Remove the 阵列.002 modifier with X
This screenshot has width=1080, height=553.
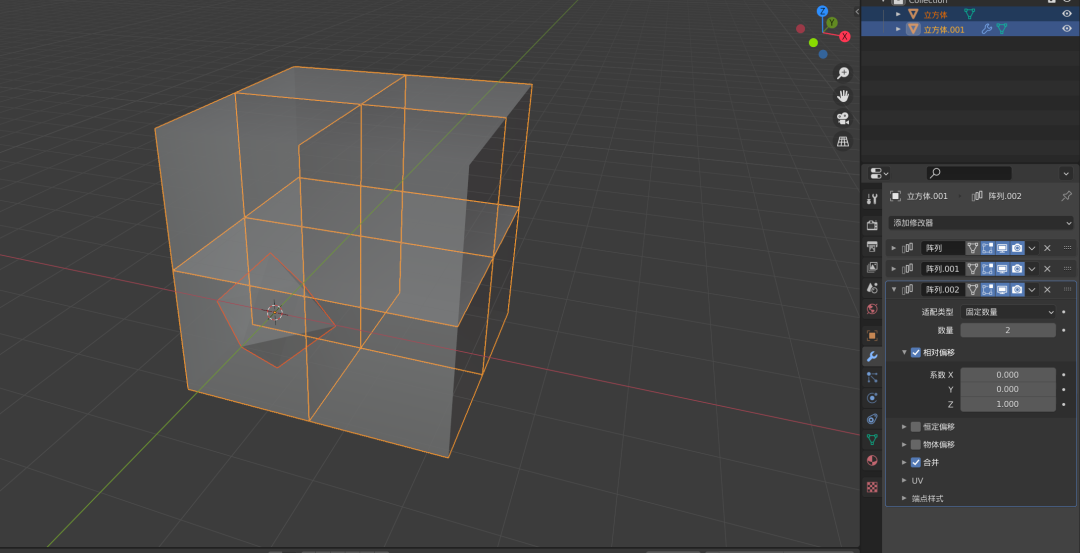click(1047, 289)
